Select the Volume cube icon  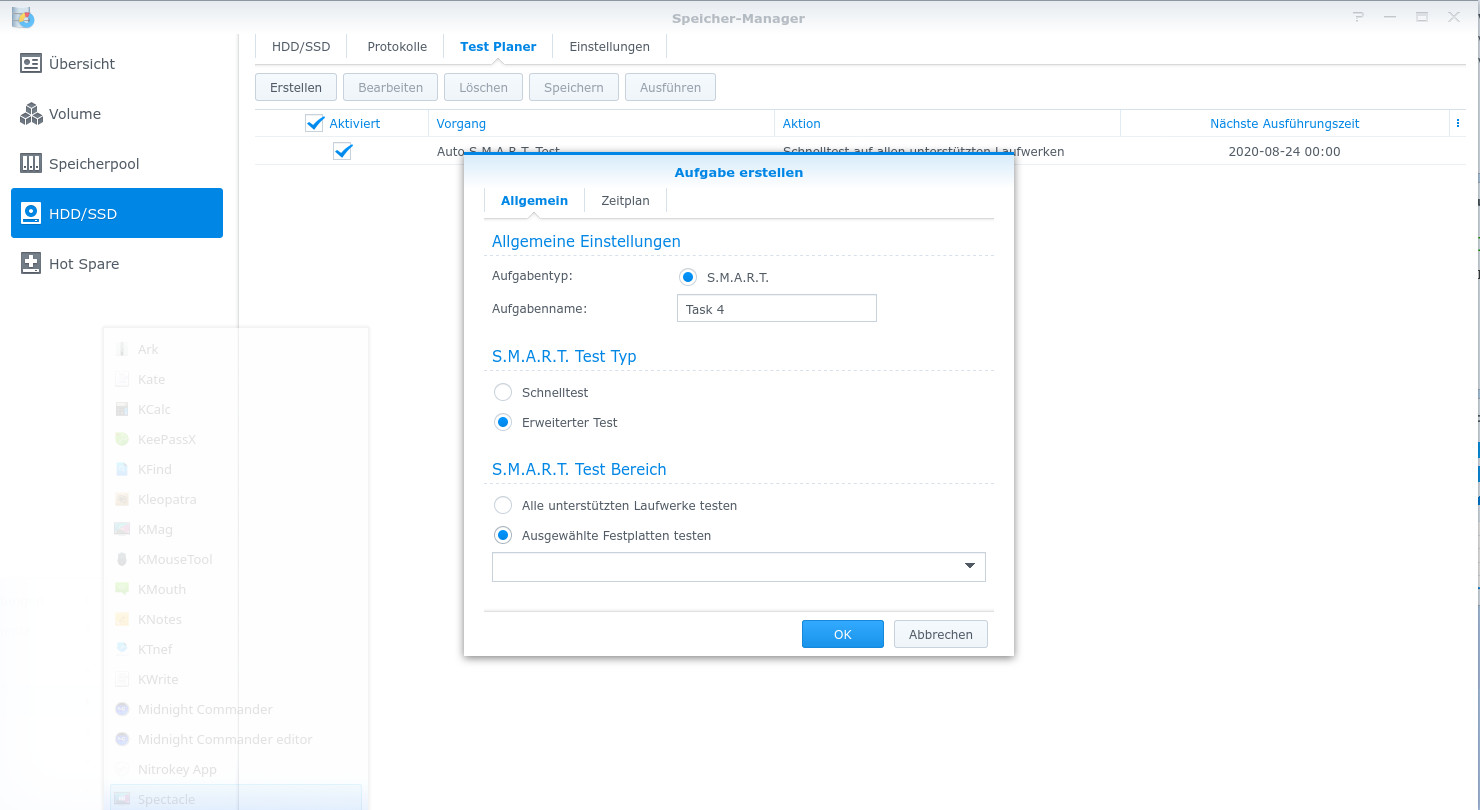pos(31,114)
